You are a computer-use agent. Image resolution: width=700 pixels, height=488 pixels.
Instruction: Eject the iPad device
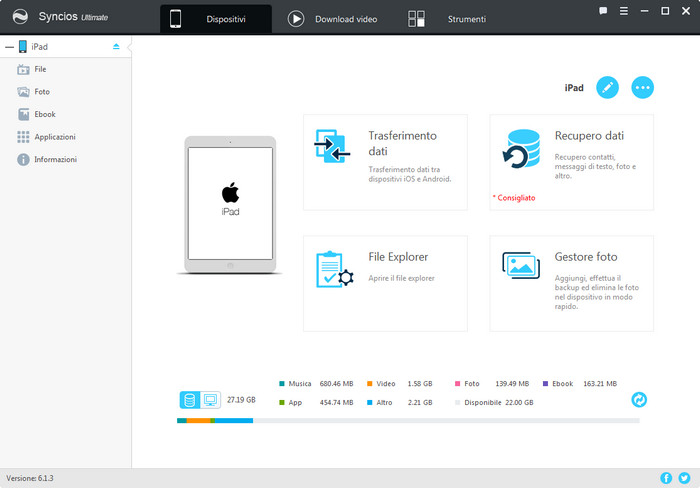pyautogui.click(x=116, y=46)
